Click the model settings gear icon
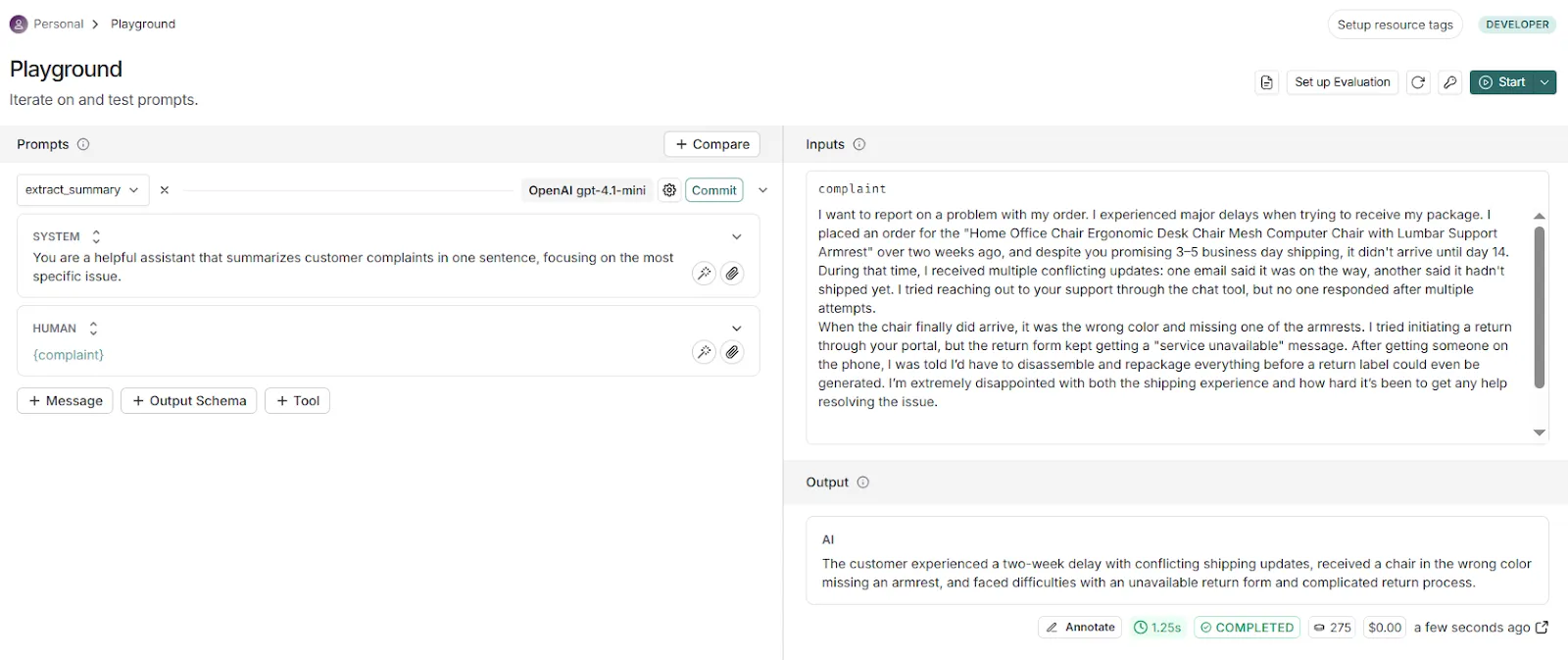The width and height of the screenshot is (1568, 660). coord(669,190)
